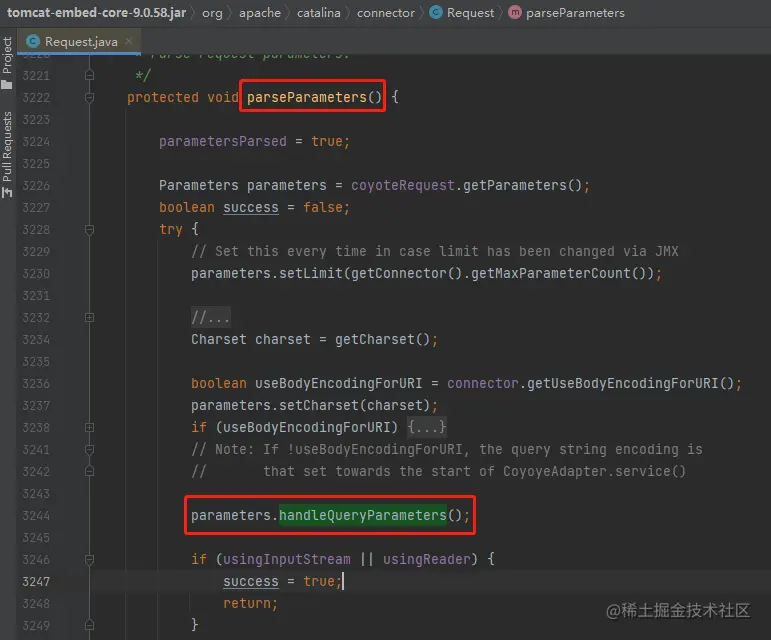The width and height of the screenshot is (771, 640).
Task: Click the comment on line 3229
Action: [435, 252]
